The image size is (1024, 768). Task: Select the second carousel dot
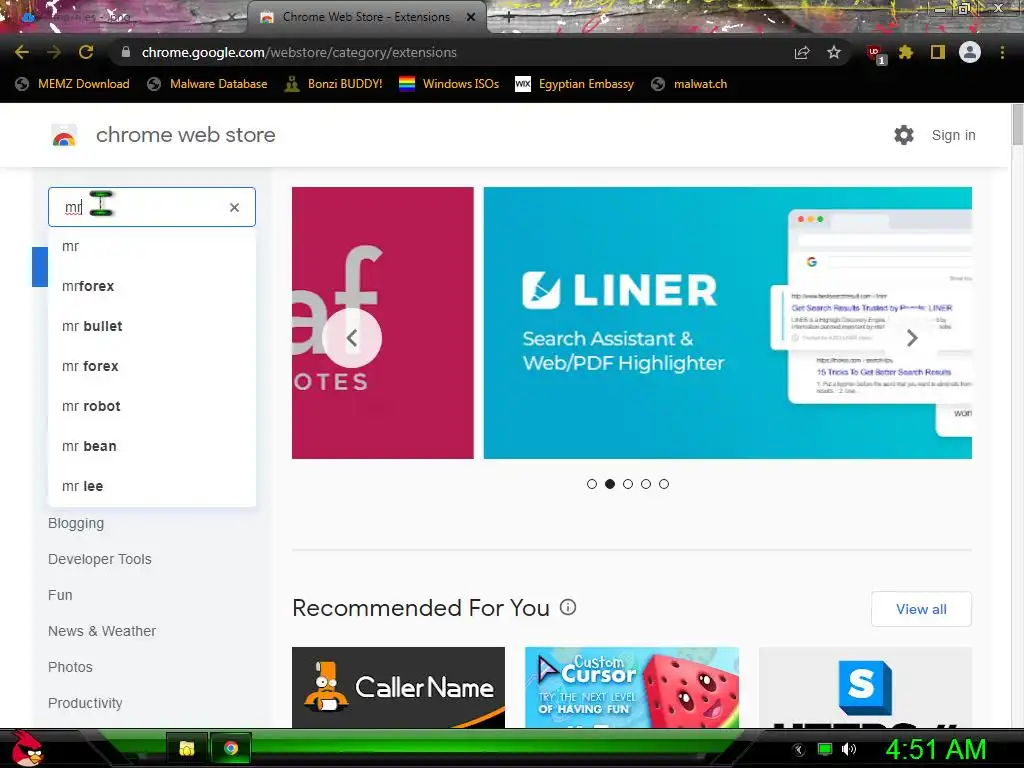pos(610,484)
